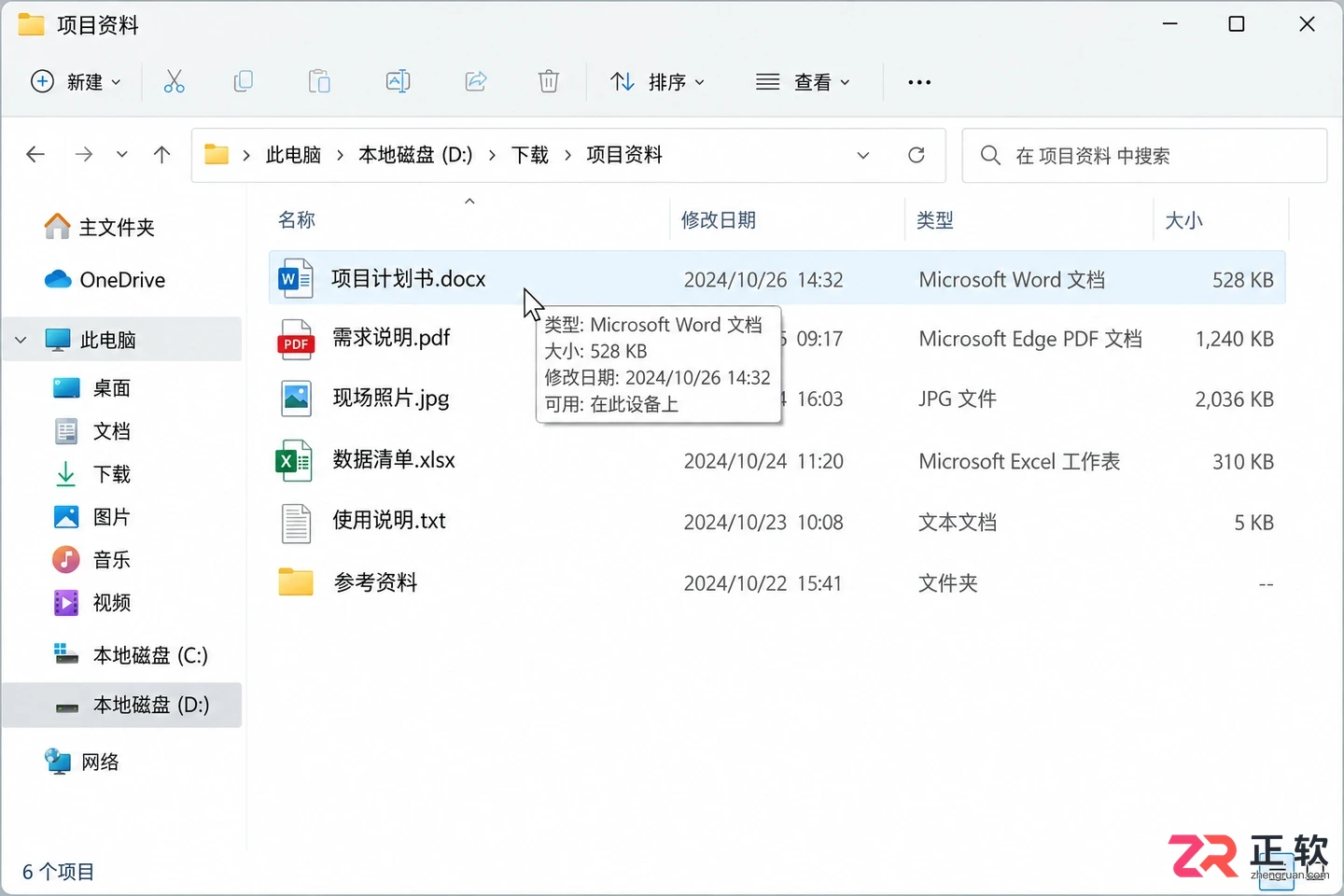Select the Word icon of 项目计划书.docx
The width and height of the screenshot is (1344, 896).
[295, 278]
